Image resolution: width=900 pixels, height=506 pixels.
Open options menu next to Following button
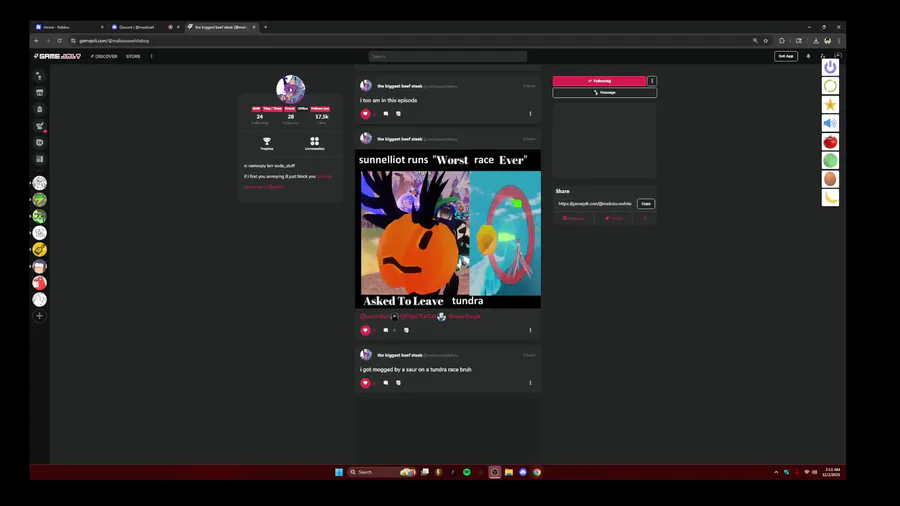[x=652, y=81]
